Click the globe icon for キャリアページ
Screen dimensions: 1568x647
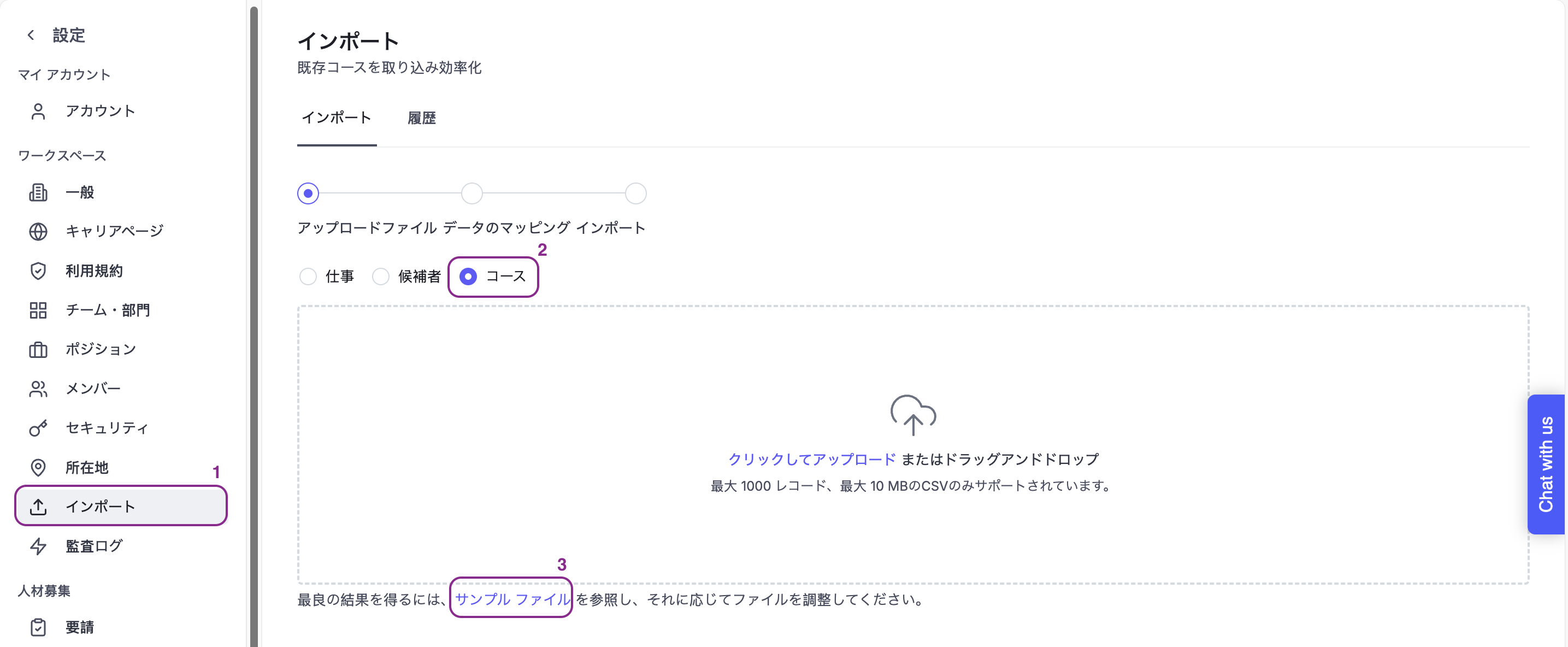(38, 231)
